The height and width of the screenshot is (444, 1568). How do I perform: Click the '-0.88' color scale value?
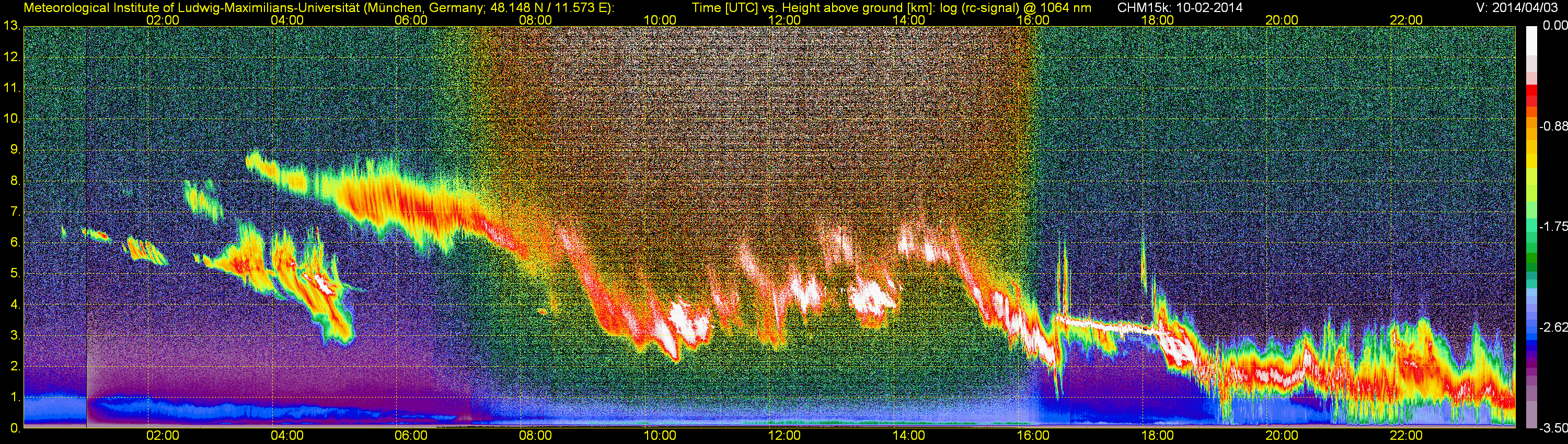pos(1553,126)
